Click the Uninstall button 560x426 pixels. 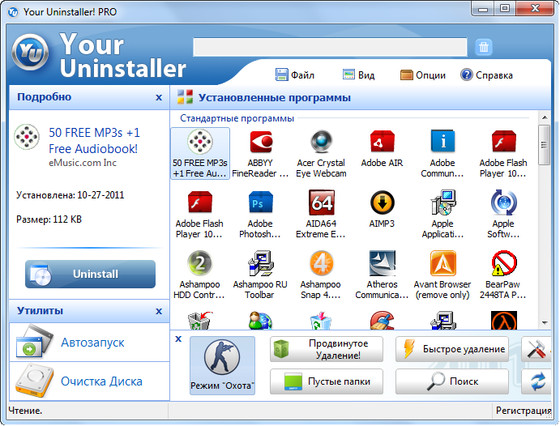pos(90,274)
